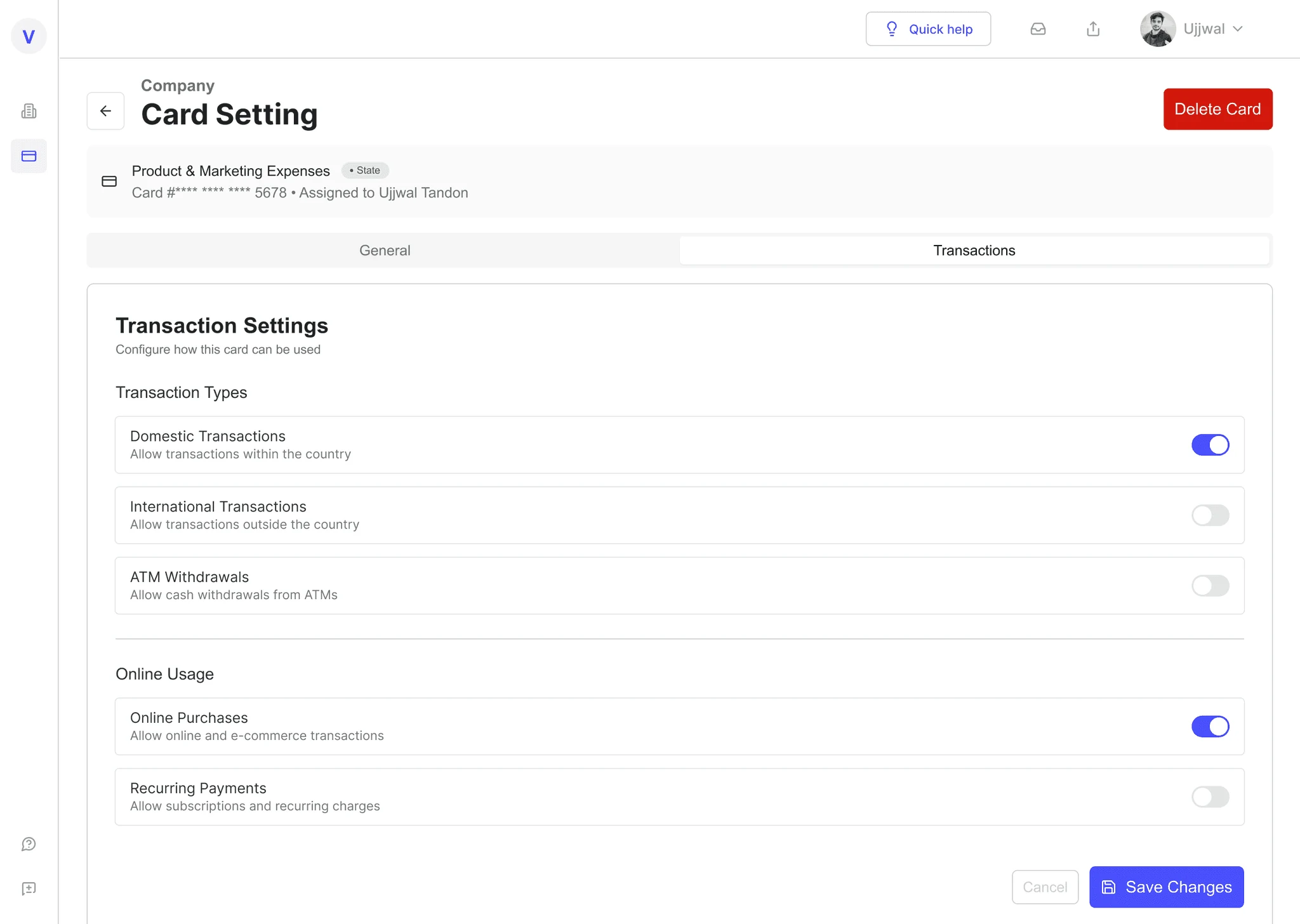
Task: Open the help chat sidebar icon
Action: [29, 844]
